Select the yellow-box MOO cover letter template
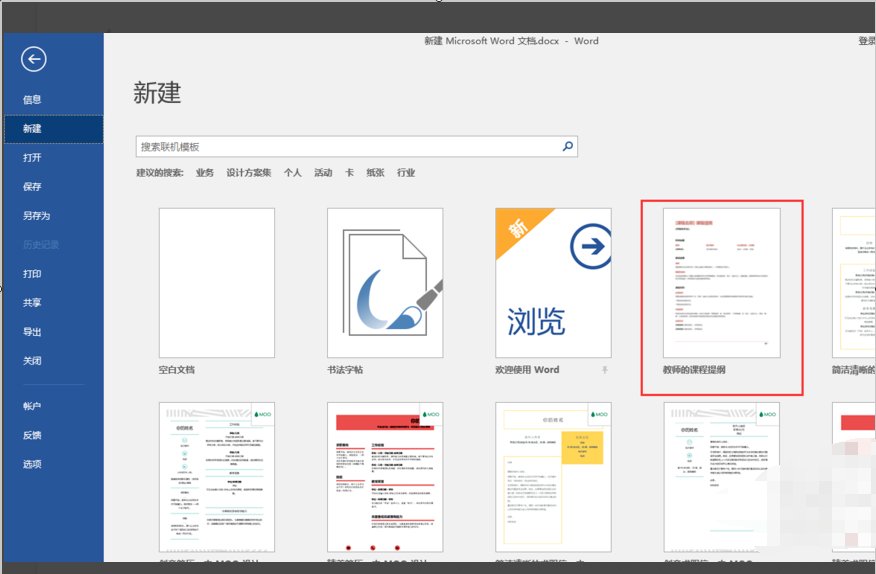 (553, 477)
